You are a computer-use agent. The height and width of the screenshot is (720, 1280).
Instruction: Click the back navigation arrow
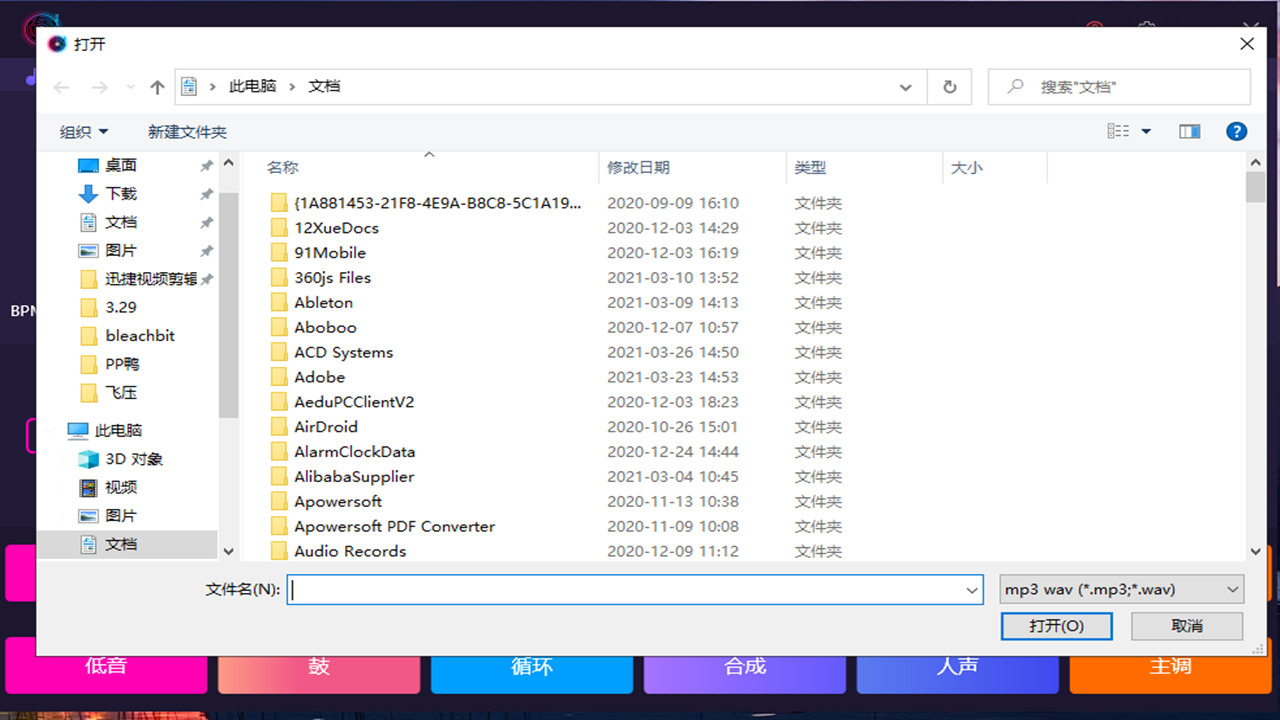tap(60, 87)
